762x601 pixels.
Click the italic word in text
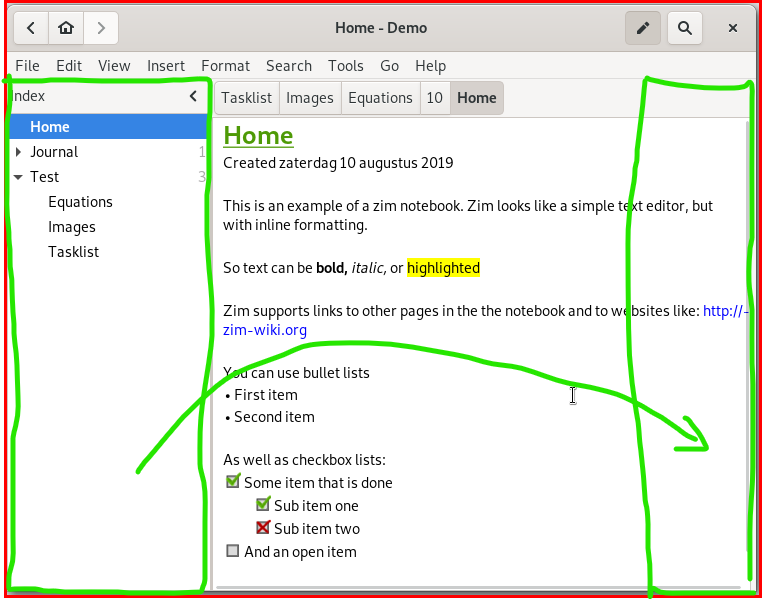tap(368, 268)
